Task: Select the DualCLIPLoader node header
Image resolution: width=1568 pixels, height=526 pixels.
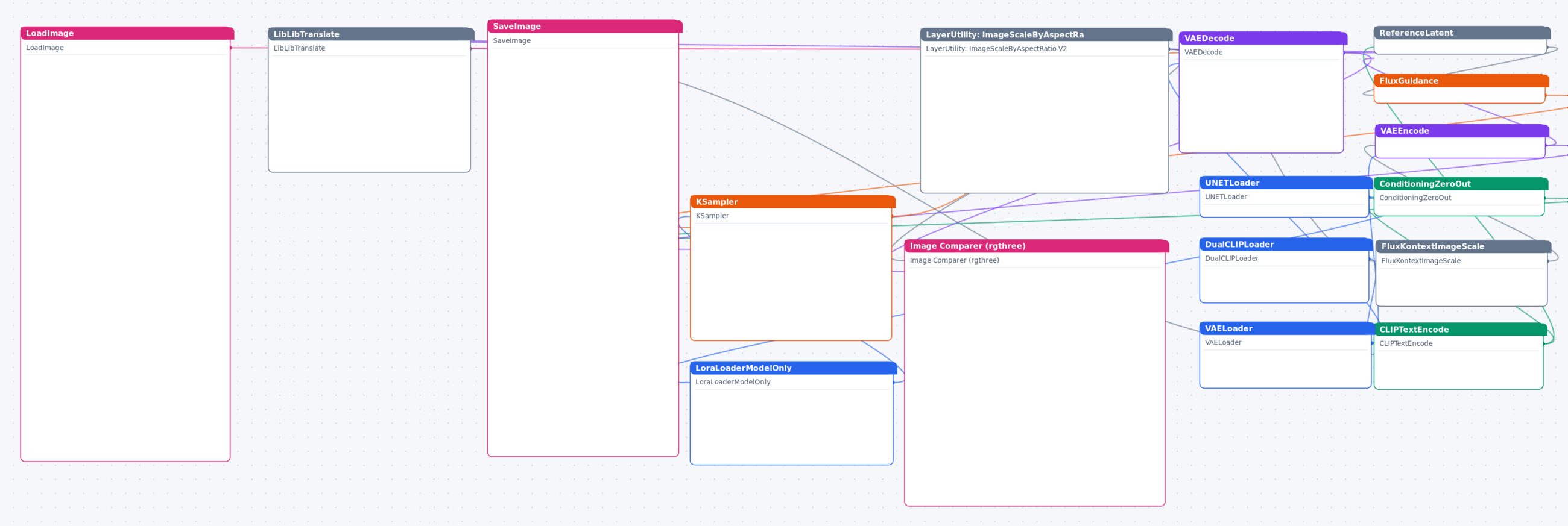Action: pos(1286,245)
